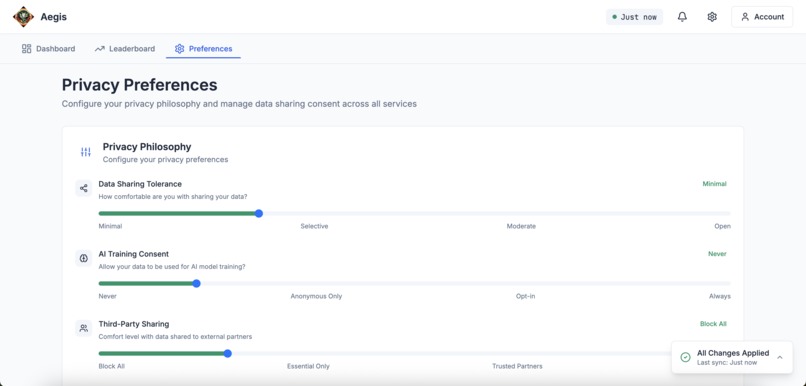Click the green Block All status value
This screenshot has height=386, width=806.
click(713, 324)
